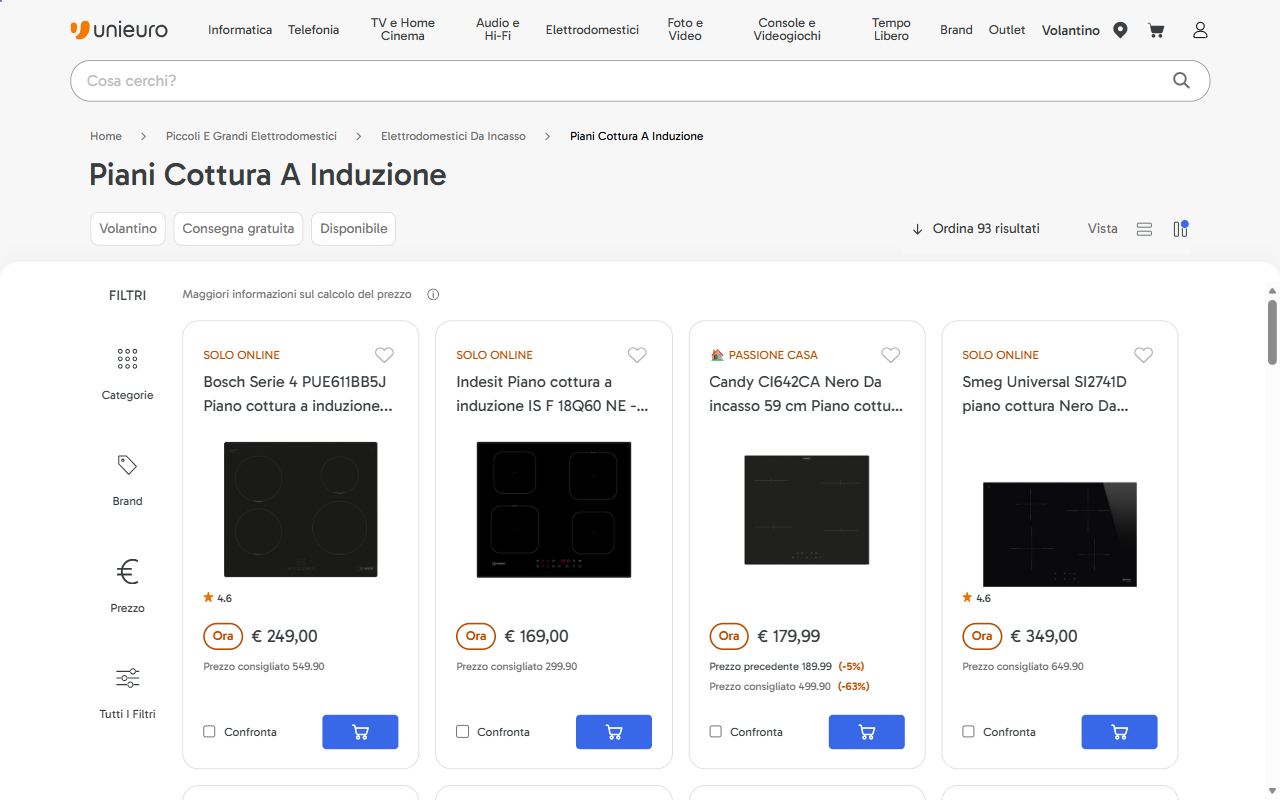Image resolution: width=1280 pixels, height=800 pixels.
Task: Open Candy CI642CA Nero product title
Action: coord(806,394)
